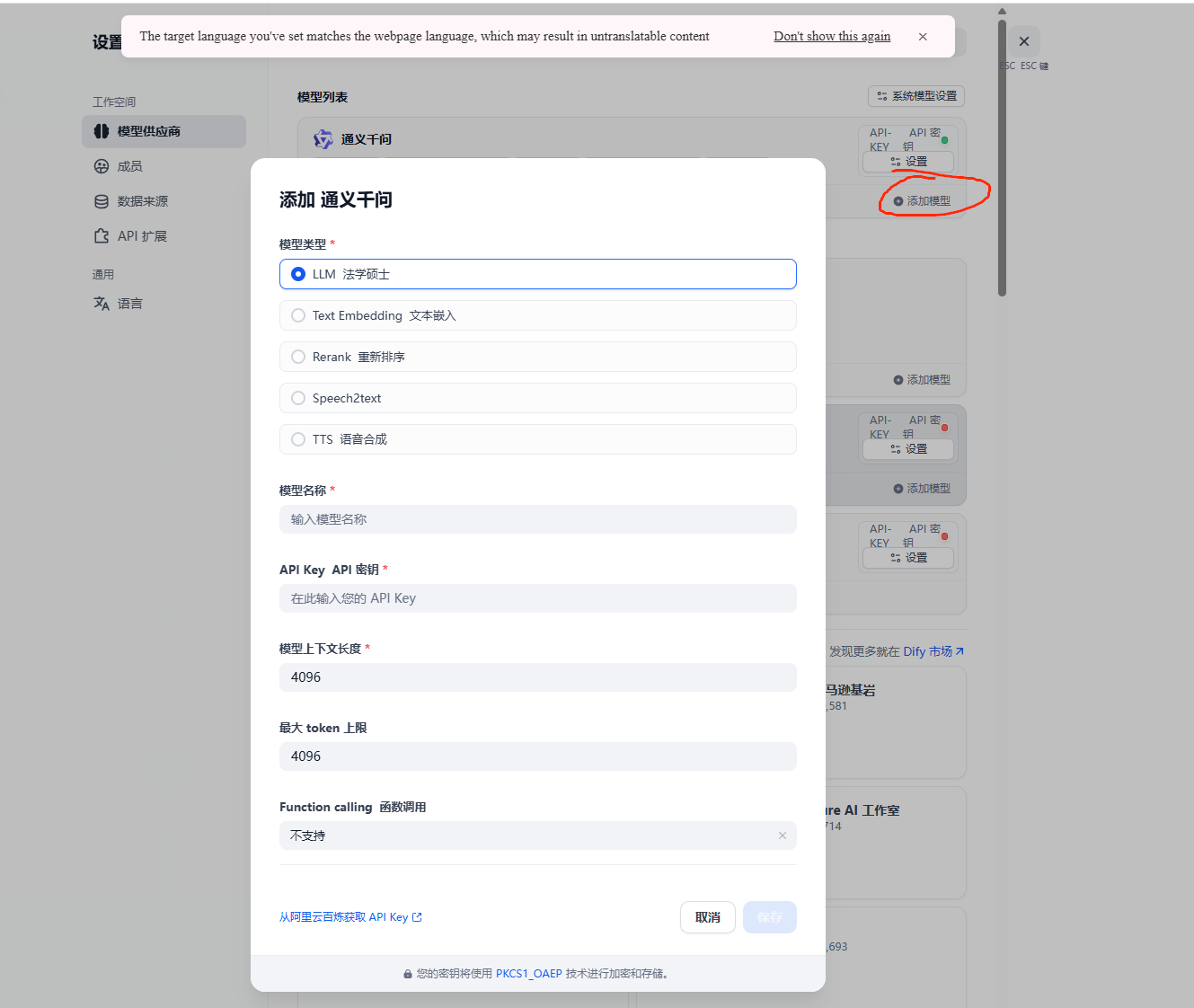This screenshot has width=1194, height=1008.
Task: Clear the Function calling selection X icon
Action: point(783,836)
